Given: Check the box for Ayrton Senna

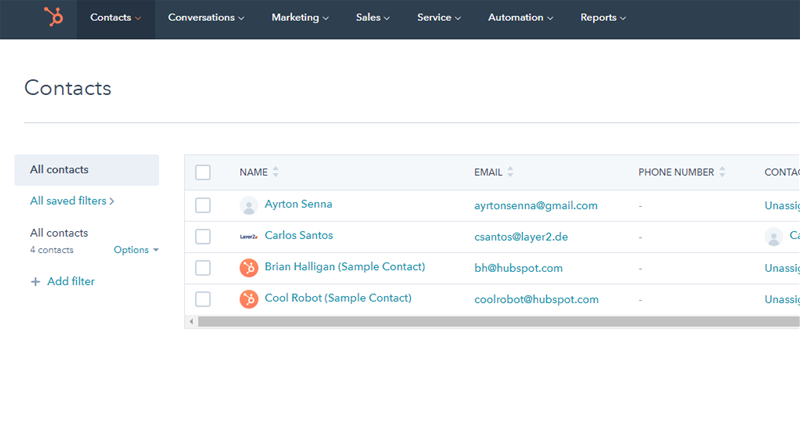Looking at the screenshot, I should click(x=203, y=205).
